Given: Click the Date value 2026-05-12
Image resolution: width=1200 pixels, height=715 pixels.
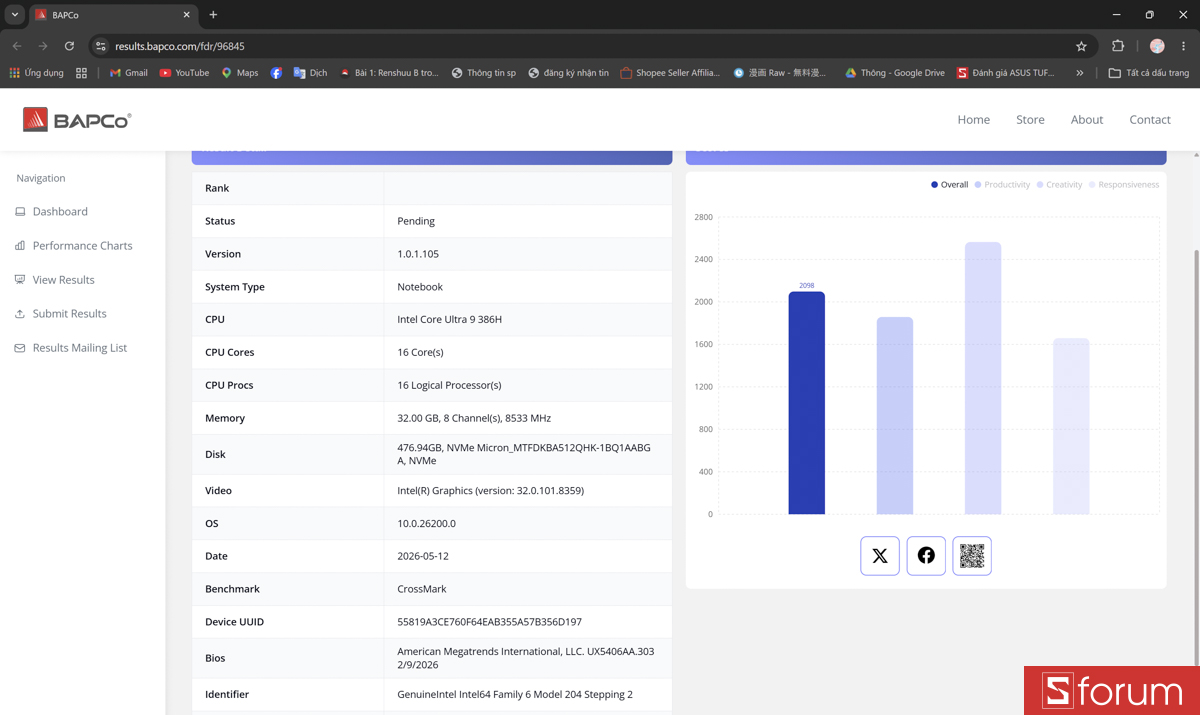Looking at the screenshot, I should point(424,556).
